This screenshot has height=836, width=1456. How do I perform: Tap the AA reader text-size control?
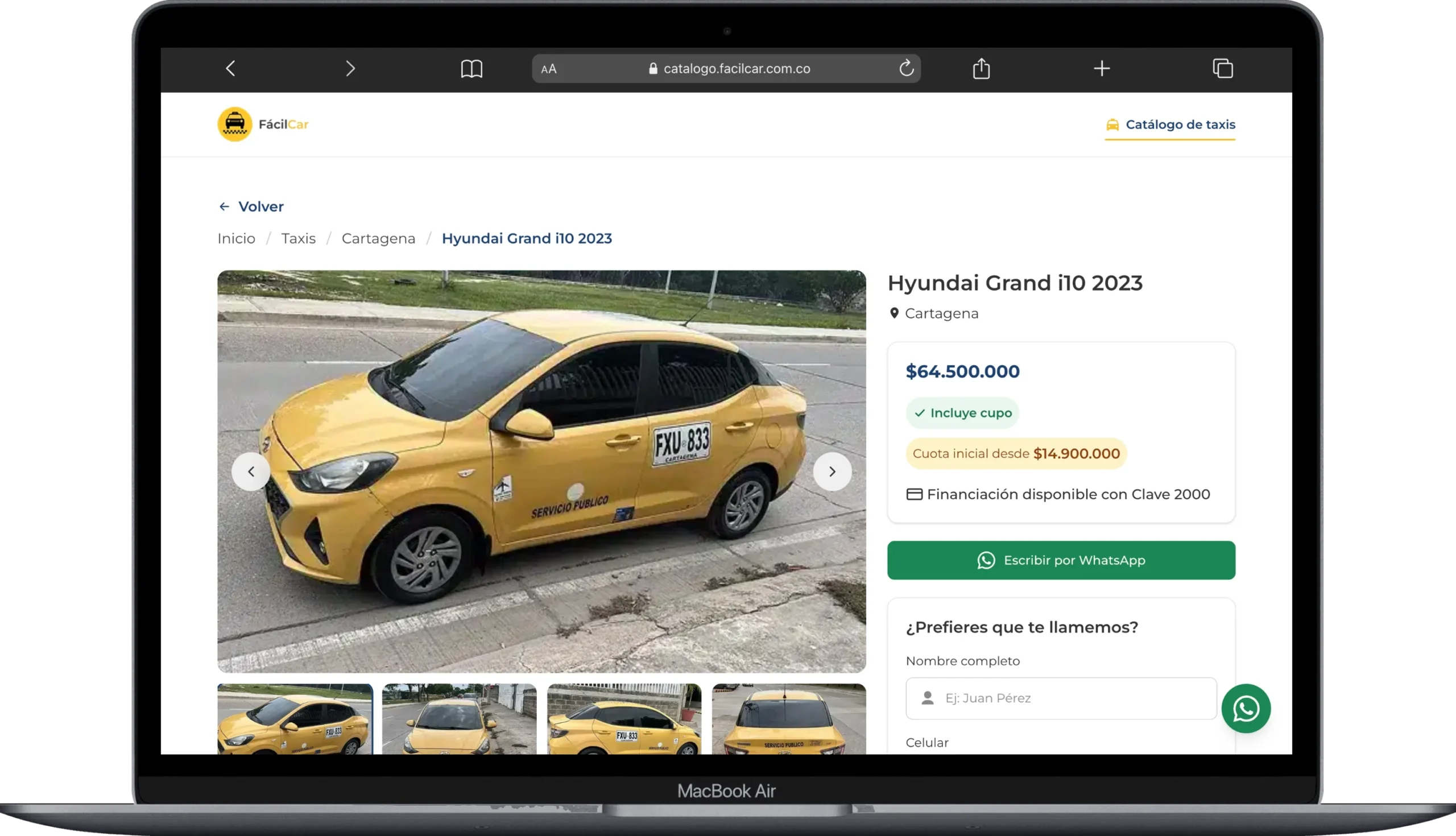[548, 69]
